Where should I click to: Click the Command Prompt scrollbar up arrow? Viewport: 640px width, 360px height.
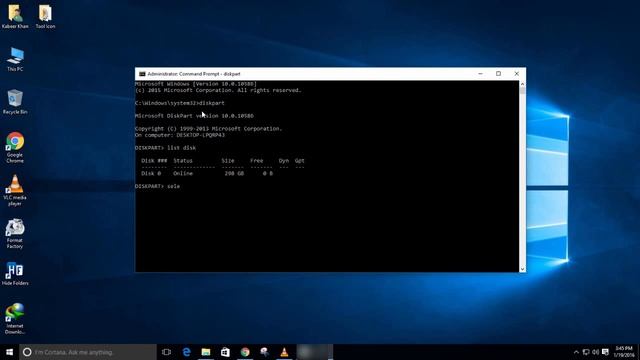click(522, 84)
